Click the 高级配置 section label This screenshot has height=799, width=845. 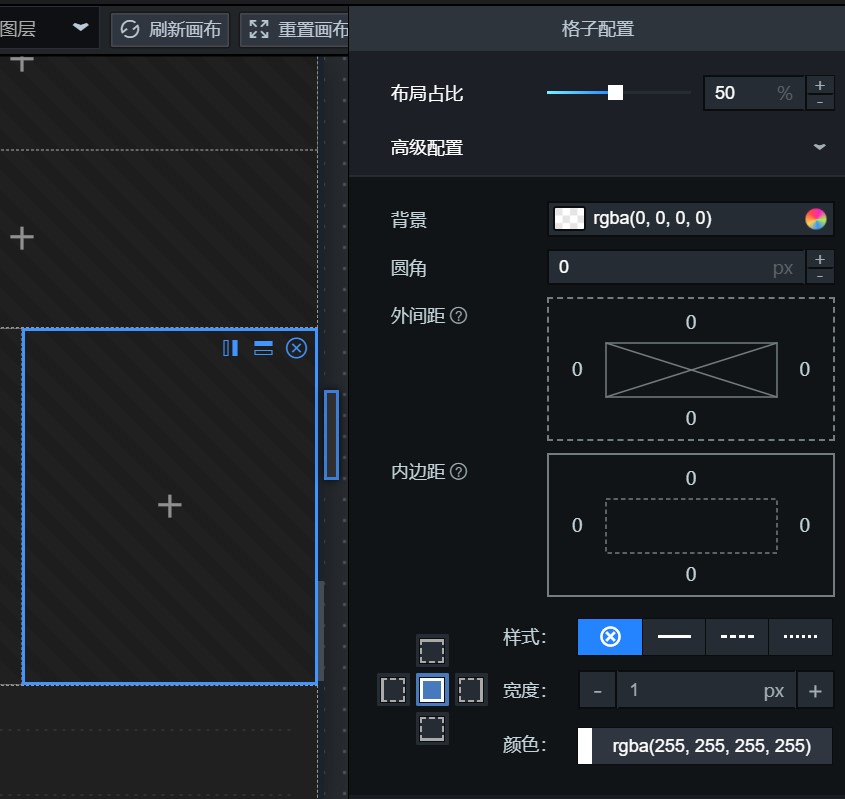tap(427, 147)
